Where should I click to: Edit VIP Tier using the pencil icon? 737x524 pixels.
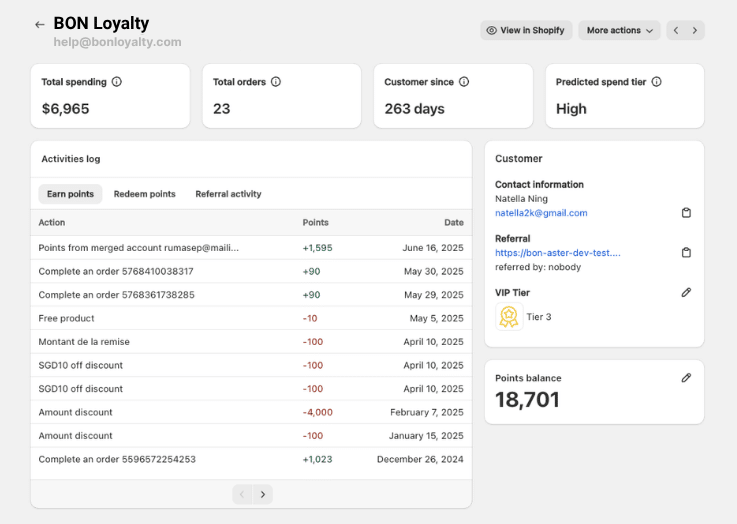pos(686,292)
